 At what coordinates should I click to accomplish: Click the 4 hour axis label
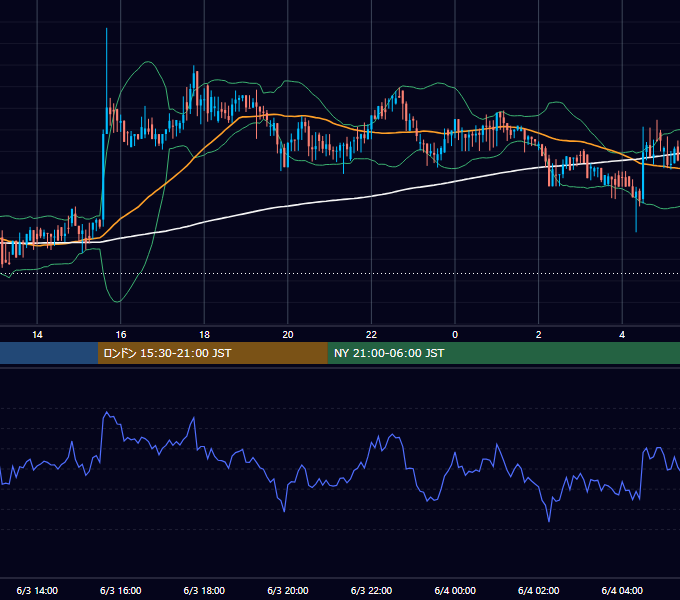coord(622,335)
